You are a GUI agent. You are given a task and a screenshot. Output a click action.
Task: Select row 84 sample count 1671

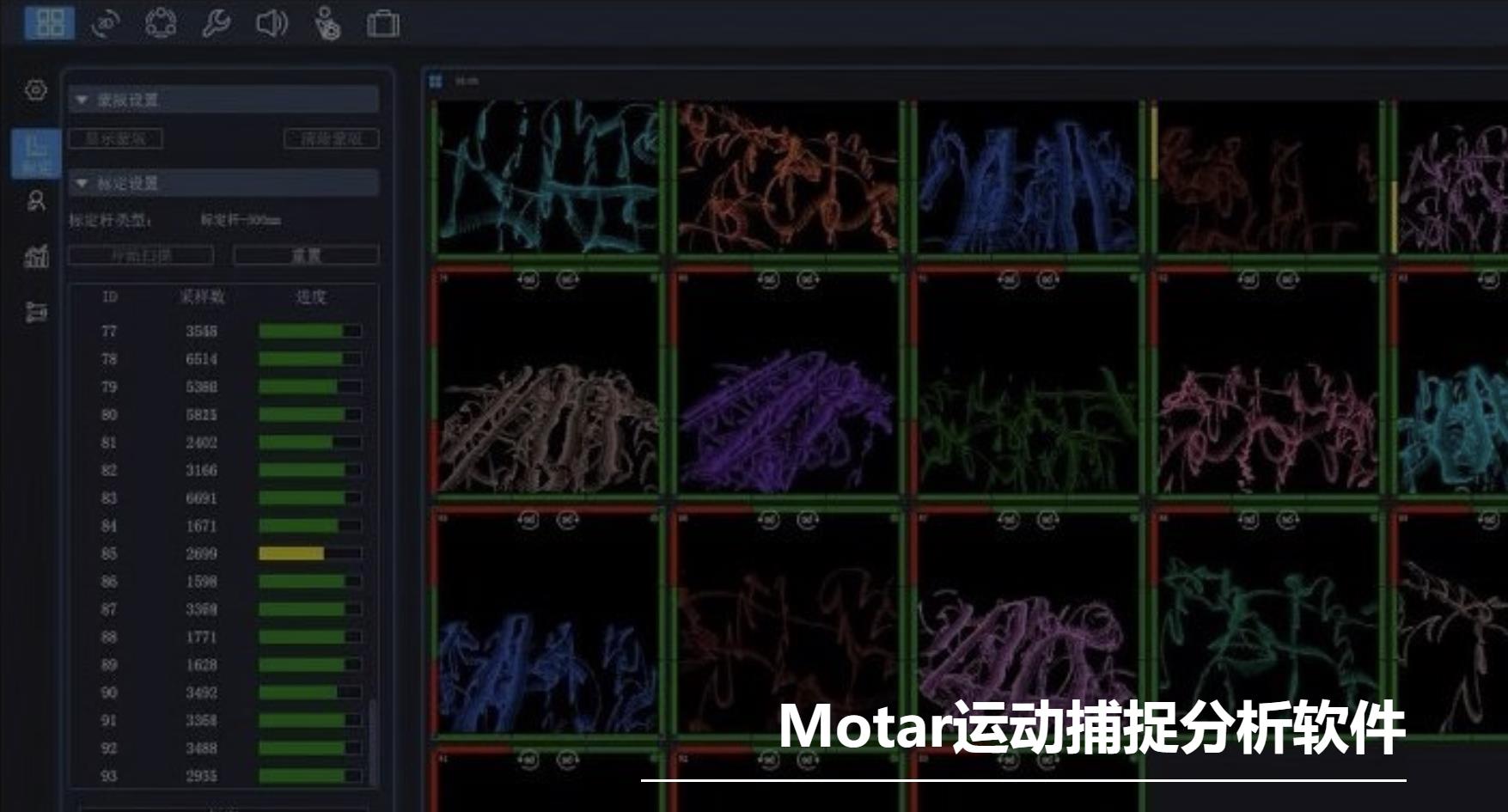point(202,526)
